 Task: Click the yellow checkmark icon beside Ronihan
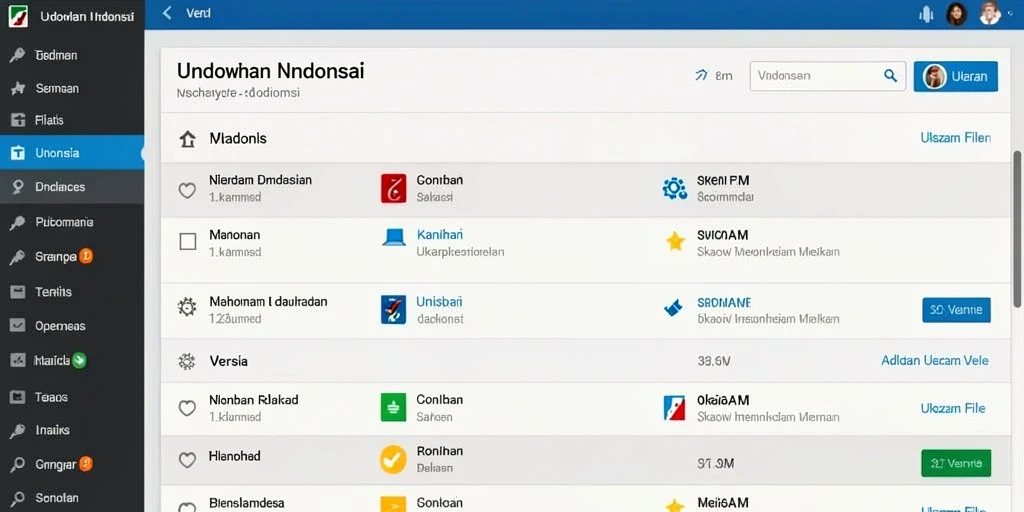392,459
